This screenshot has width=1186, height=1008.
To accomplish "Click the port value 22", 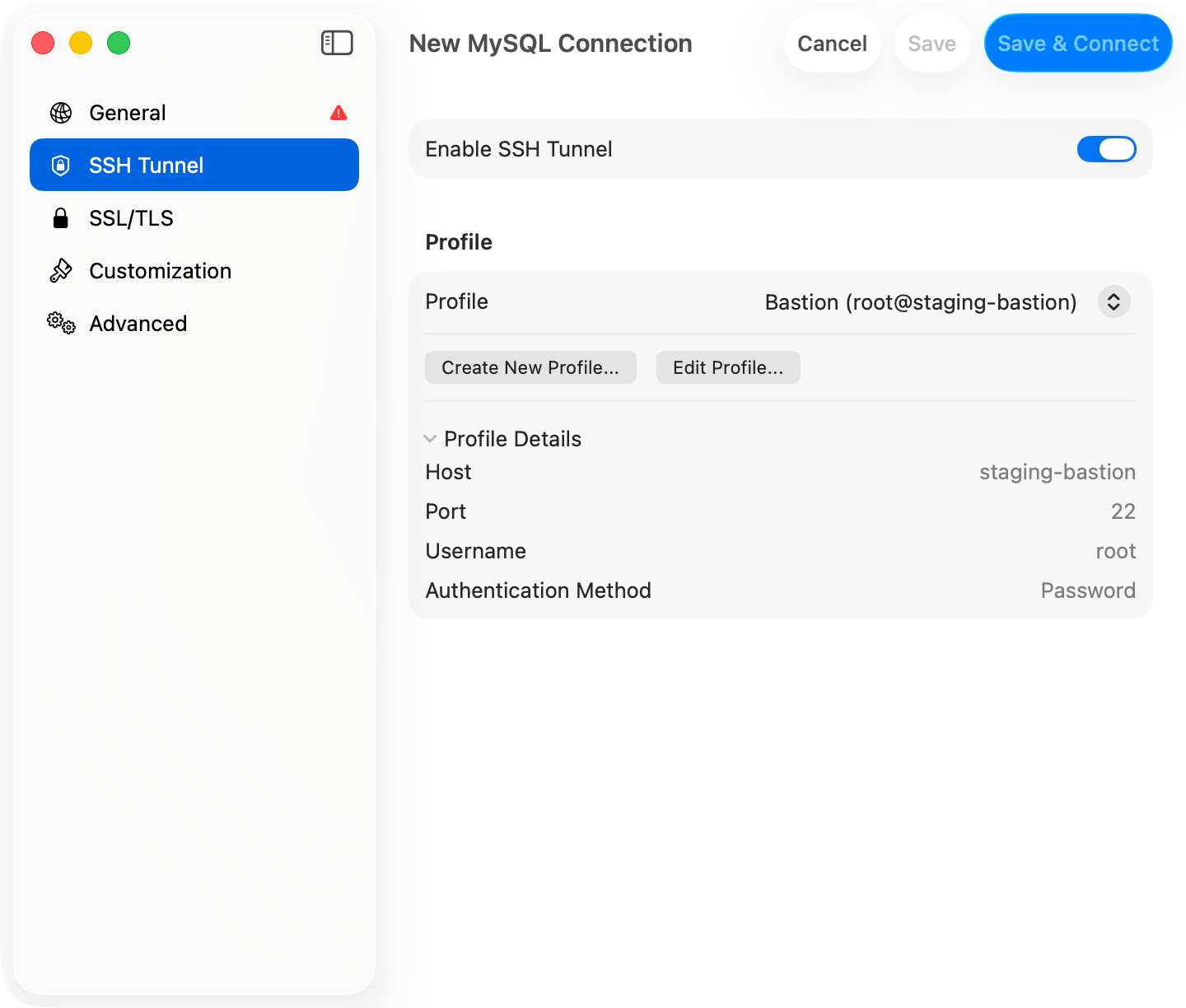I will [x=1123, y=511].
